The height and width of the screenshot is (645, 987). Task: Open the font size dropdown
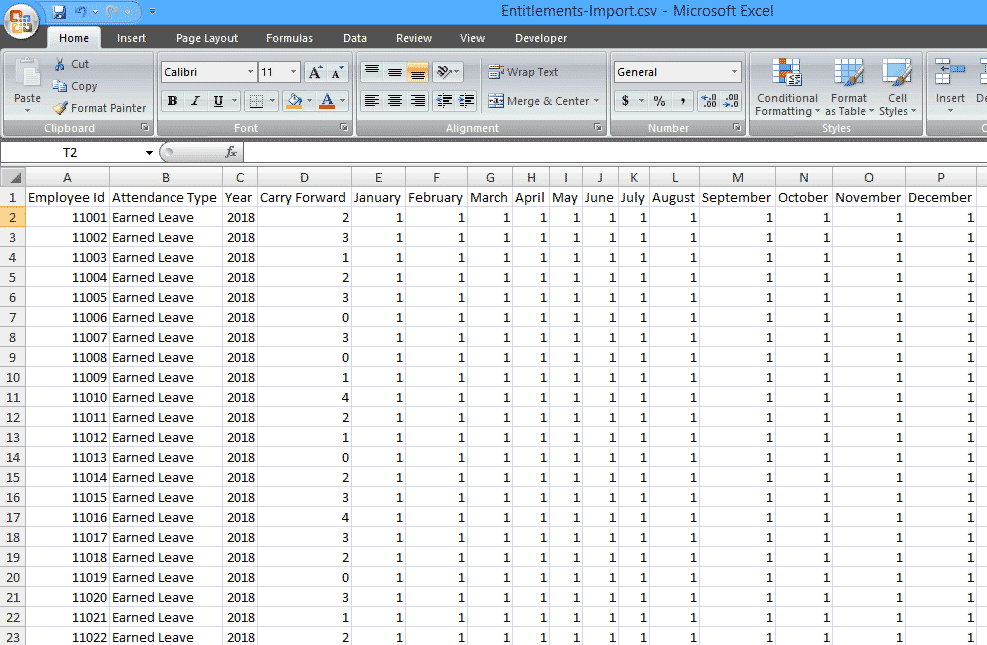coord(293,72)
